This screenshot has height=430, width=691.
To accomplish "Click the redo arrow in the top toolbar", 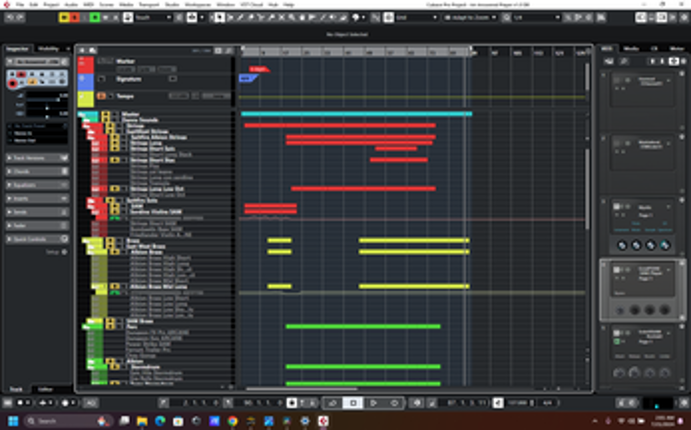I will coord(20,18).
